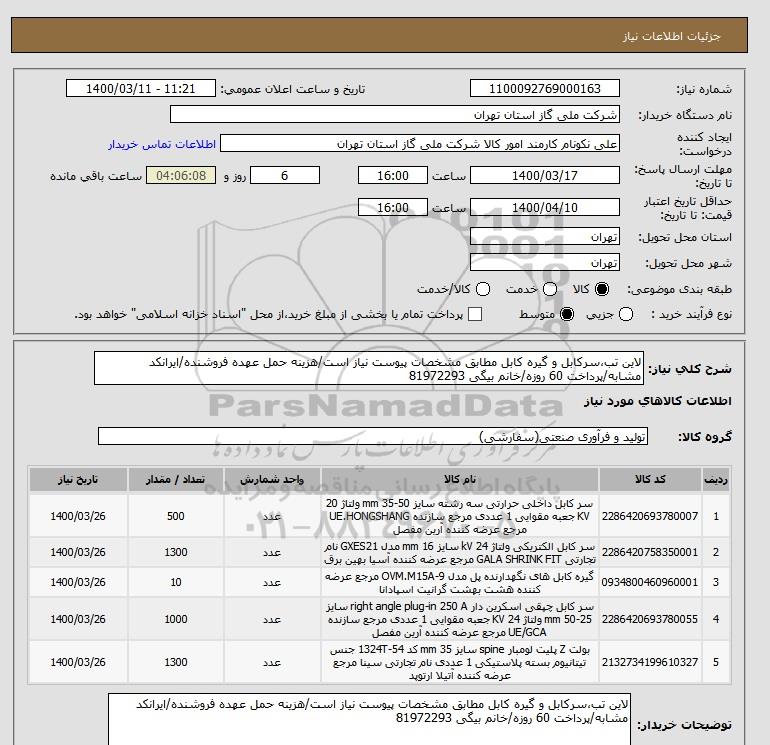This screenshot has width=770, height=745.
Task: Select product code 2286420693780007
Action: coord(650,516)
